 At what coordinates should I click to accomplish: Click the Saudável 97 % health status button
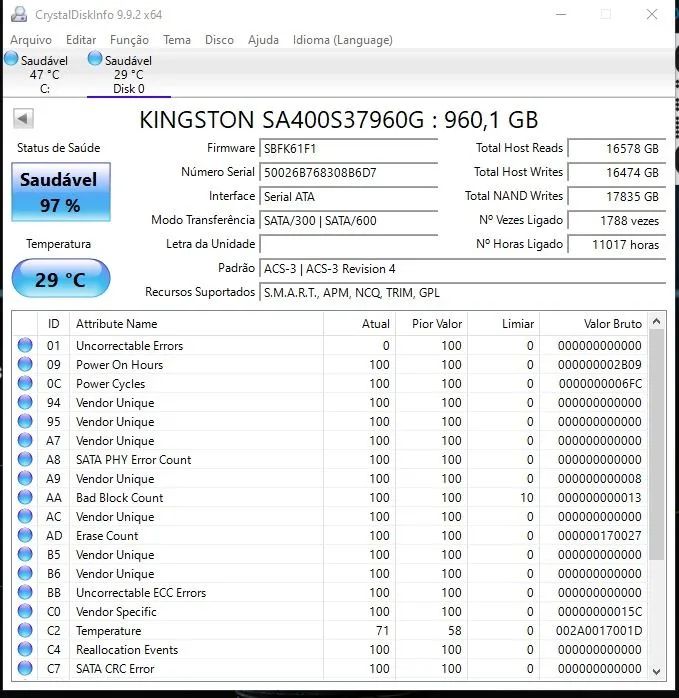[61, 192]
